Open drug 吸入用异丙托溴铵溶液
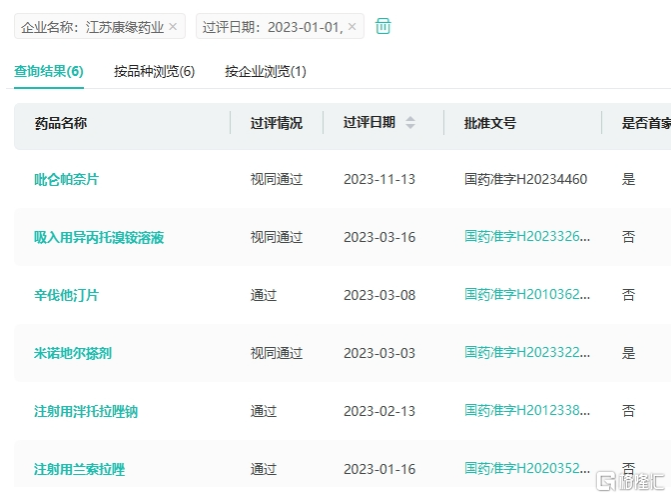Image resolution: width=671 pixels, height=498 pixels. pos(99,237)
